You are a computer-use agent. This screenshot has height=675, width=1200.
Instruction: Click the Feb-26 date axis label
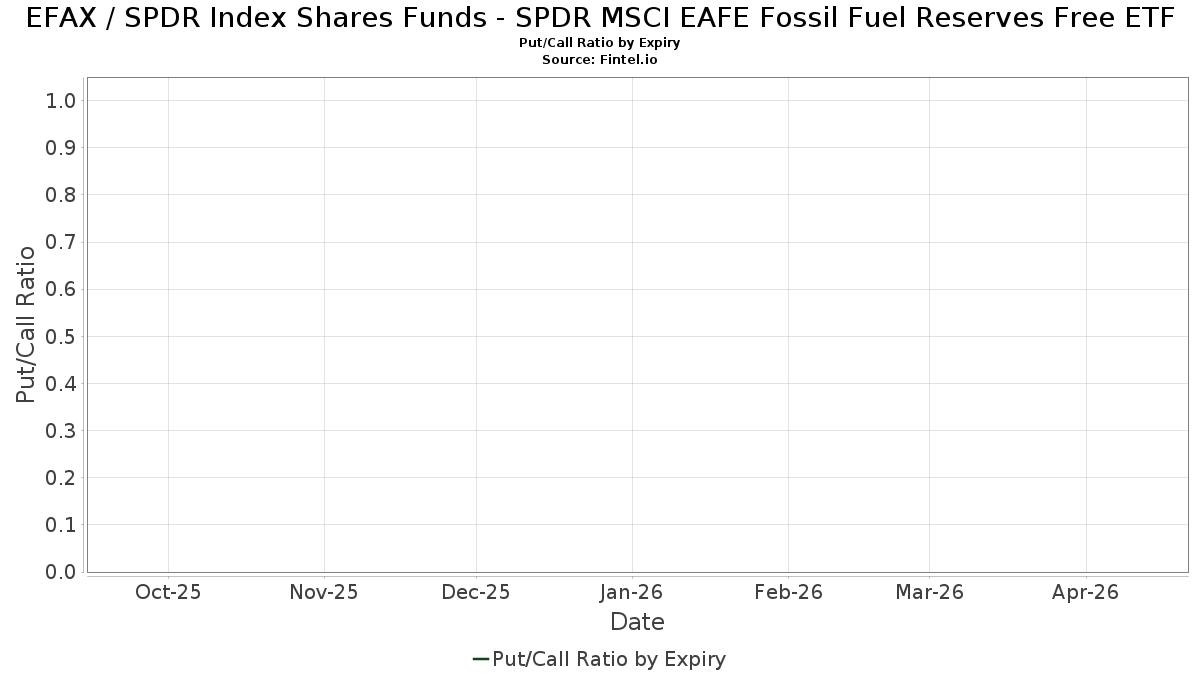pos(789,592)
